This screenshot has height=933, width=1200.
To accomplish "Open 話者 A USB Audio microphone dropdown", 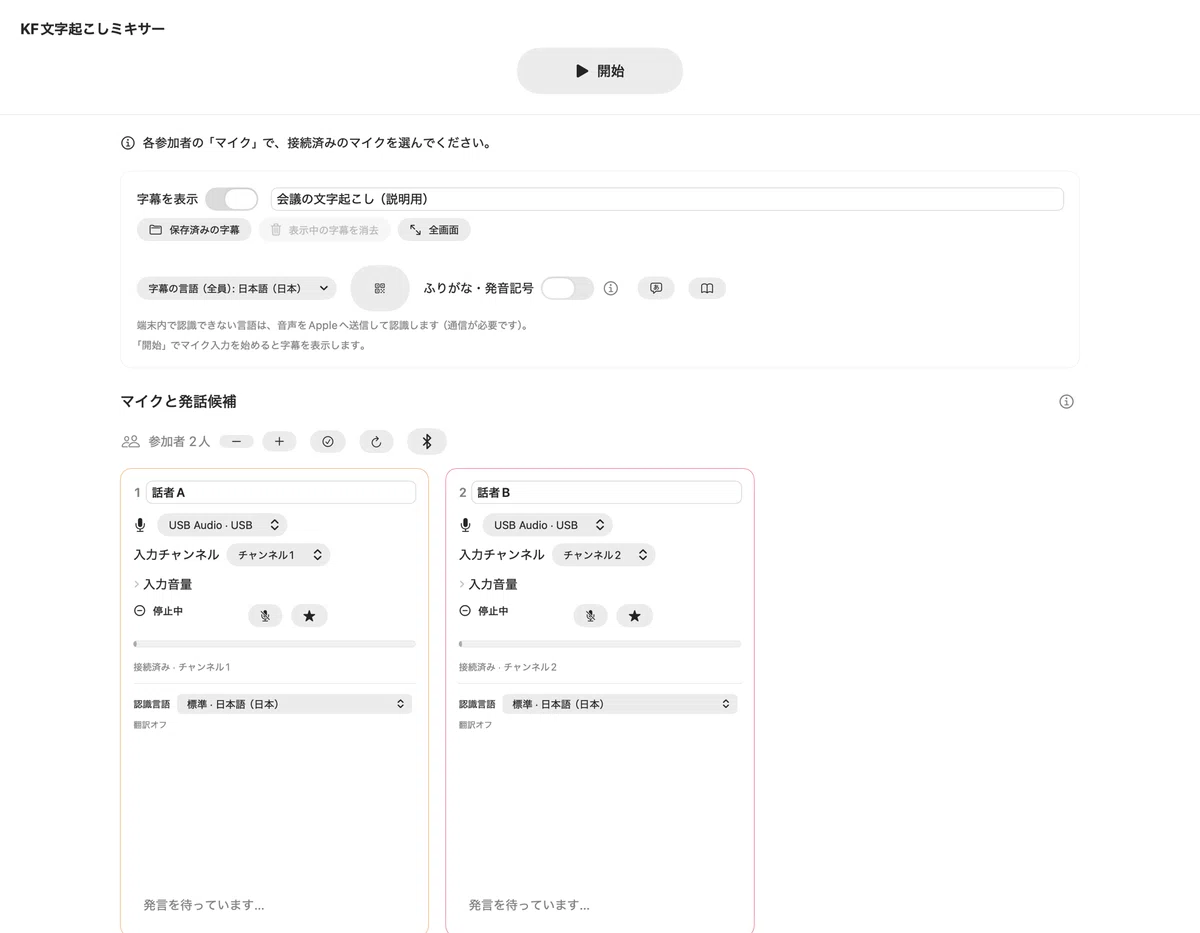I will (x=222, y=525).
